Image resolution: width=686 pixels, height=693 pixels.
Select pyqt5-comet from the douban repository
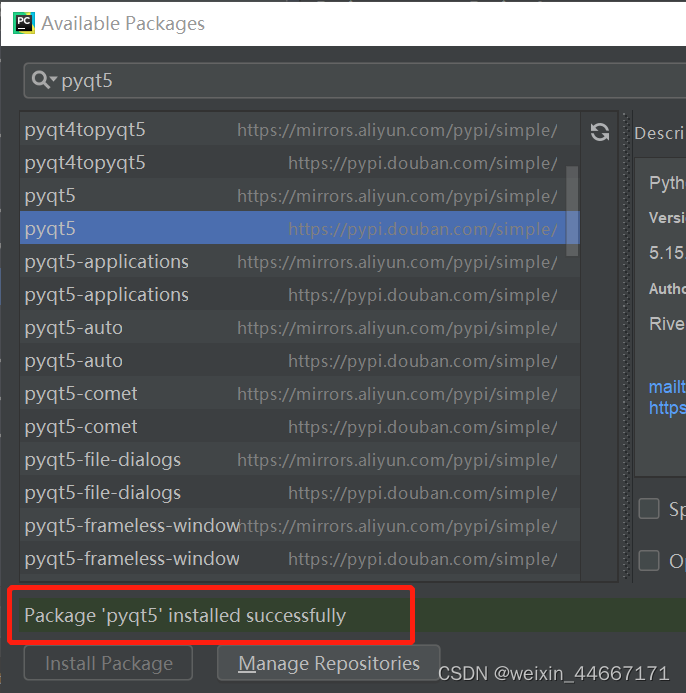[x=300, y=426]
